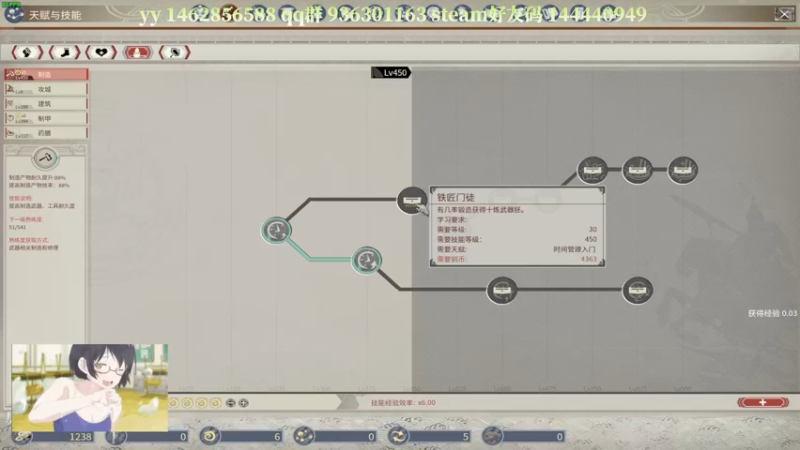This screenshot has height=450, width=800.
Task: Click the last dark resource icon showing 0
Action: point(492,436)
